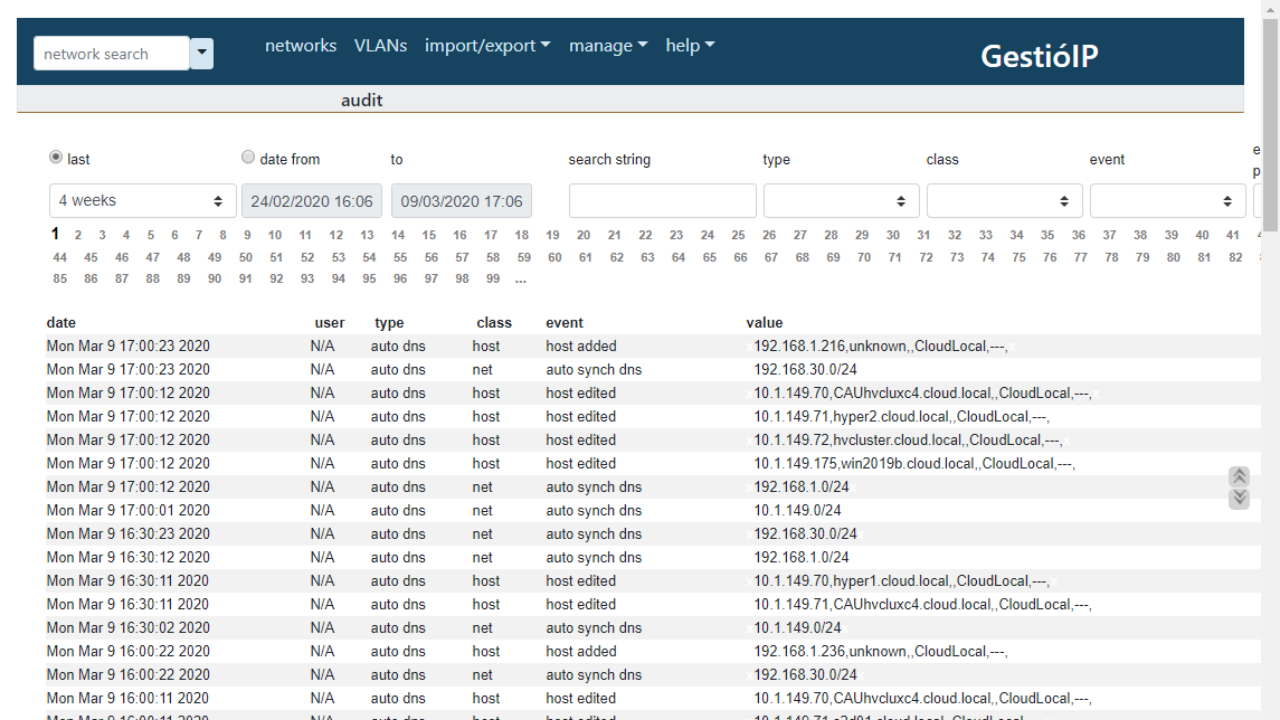Click value '10.1.149.71,hyper2.cloud.local,,CloudLocal,---,'
The height and width of the screenshot is (720, 1280).
(x=901, y=416)
